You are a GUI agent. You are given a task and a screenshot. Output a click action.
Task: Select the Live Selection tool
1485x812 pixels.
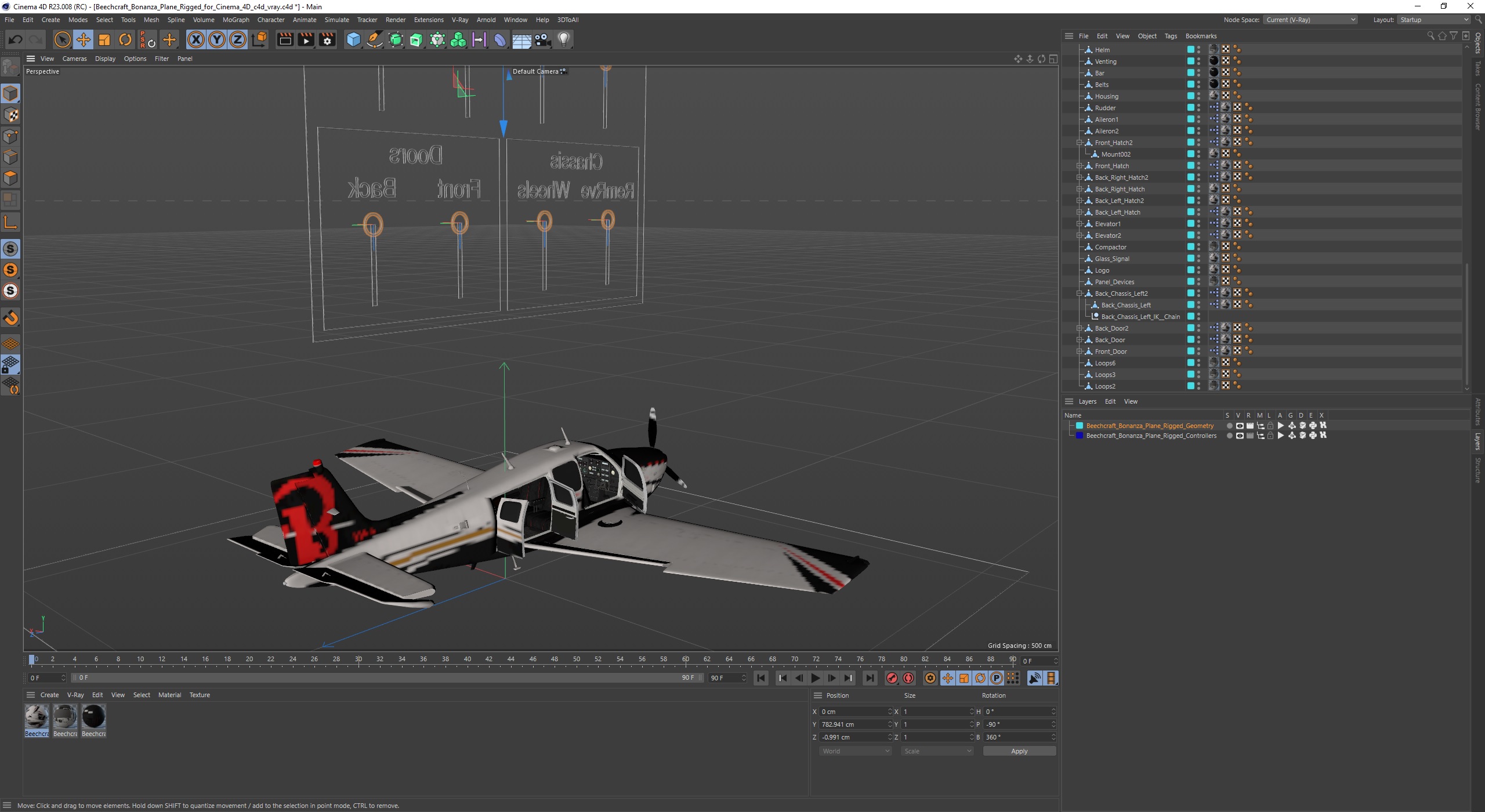62,39
